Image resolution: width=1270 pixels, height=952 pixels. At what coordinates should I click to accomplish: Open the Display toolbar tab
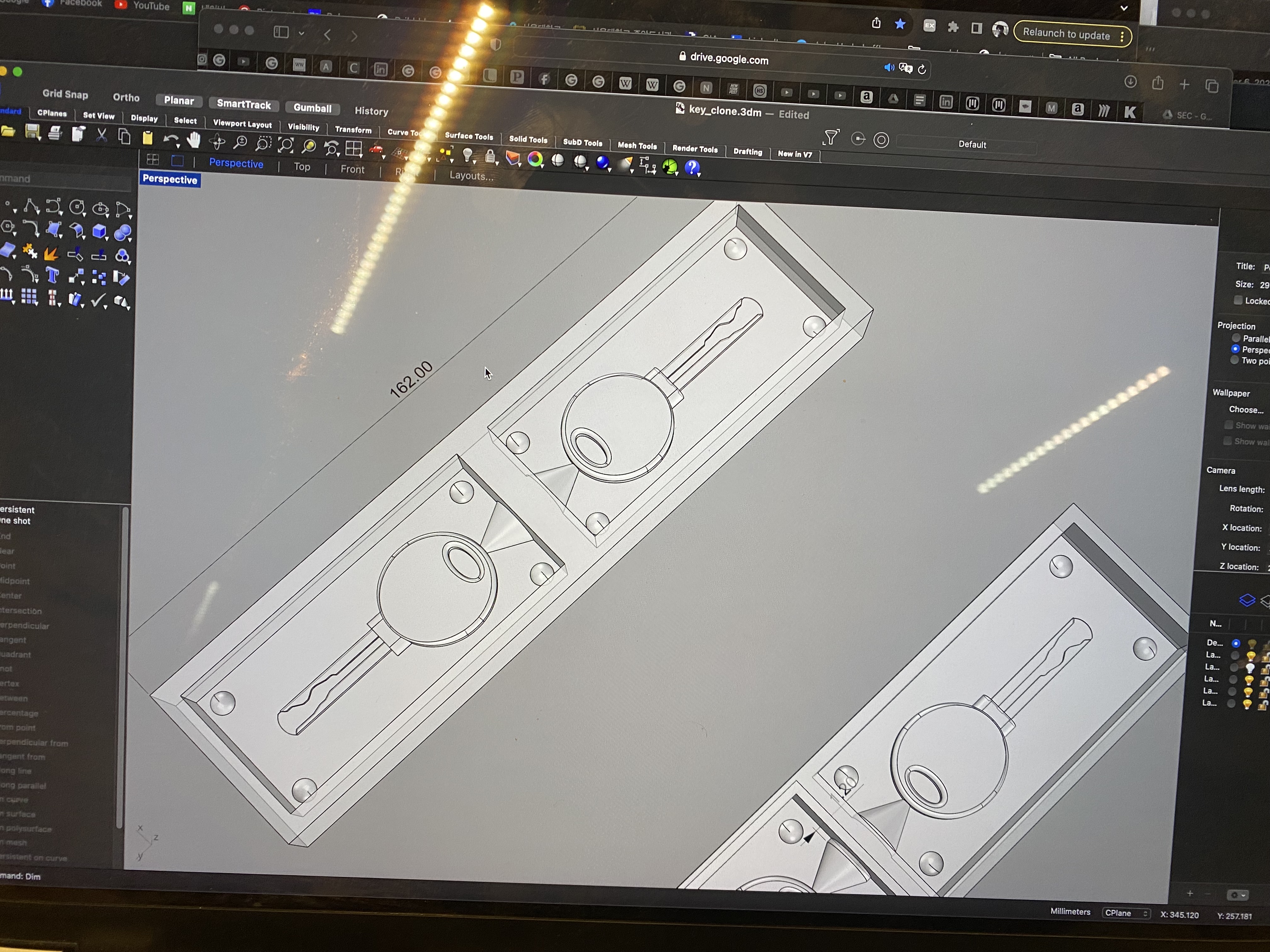point(144,118)
